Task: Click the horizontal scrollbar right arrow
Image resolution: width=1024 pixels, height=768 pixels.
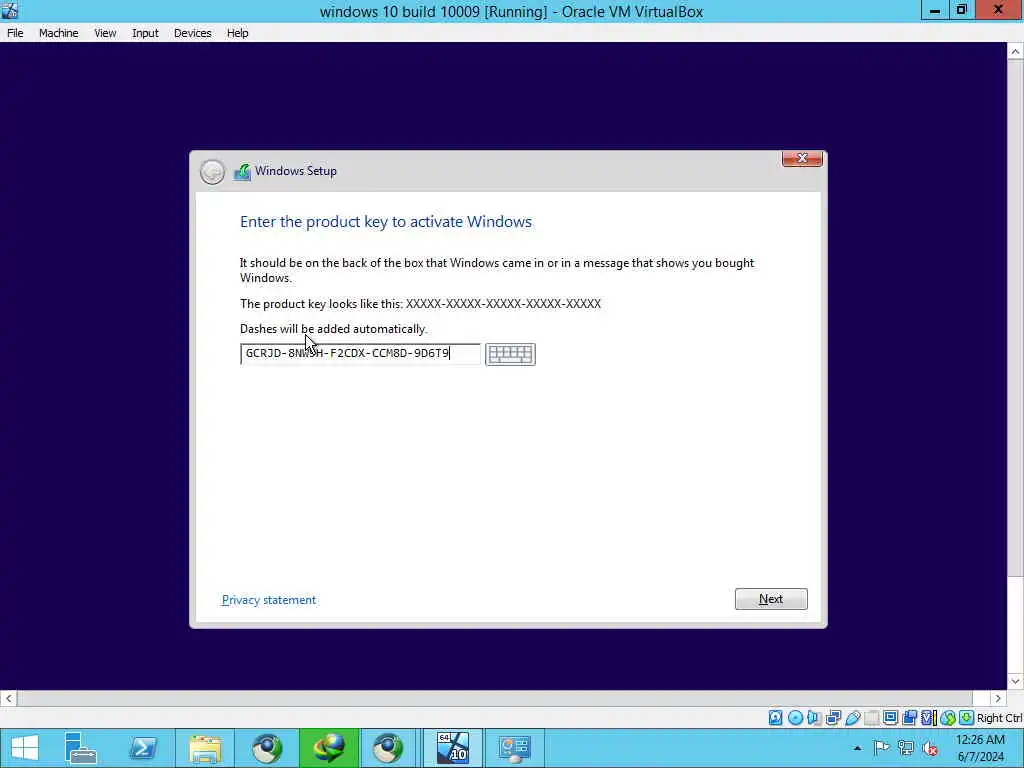Action: pyautogui.click(x=998, y=698)
